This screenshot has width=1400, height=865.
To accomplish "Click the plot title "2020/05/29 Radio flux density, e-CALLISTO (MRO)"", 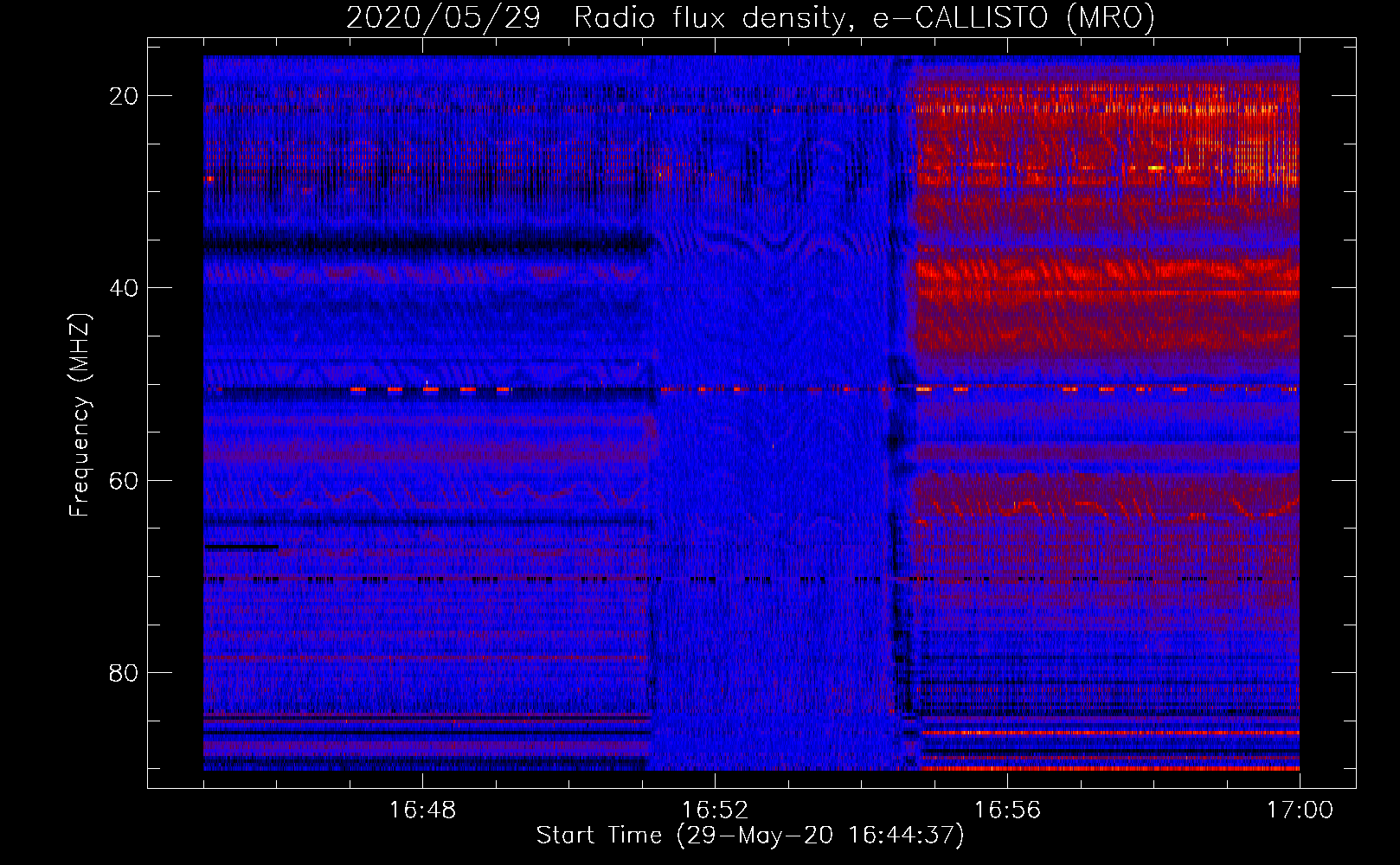I will coord(750,17).
